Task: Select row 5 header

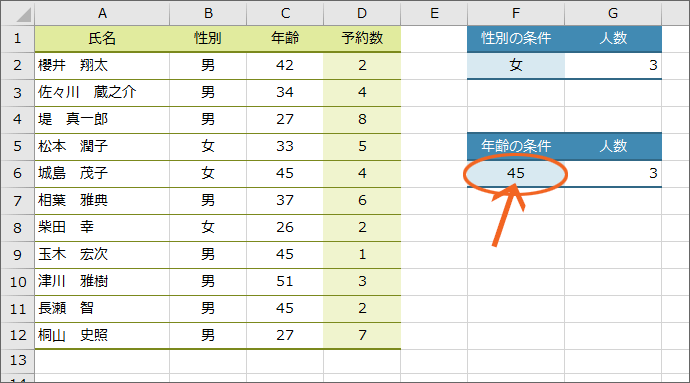Action: (x=18, y=147)
